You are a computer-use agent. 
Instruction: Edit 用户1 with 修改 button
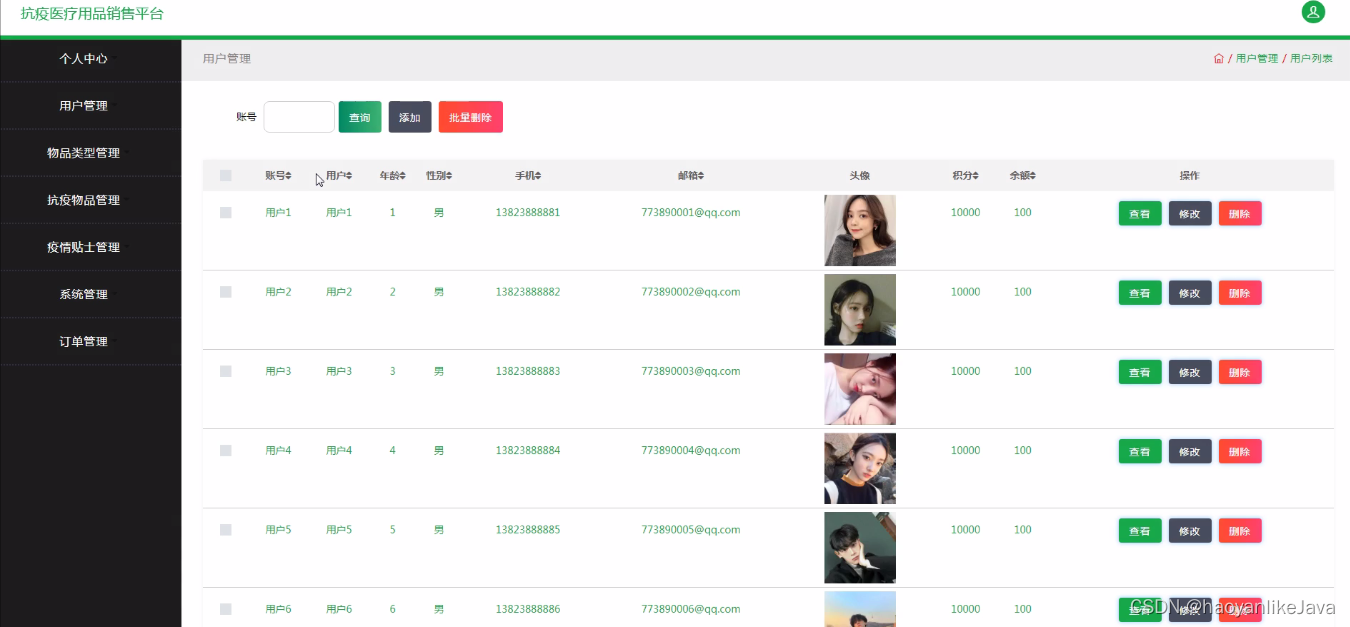[x=1190, y=213]
